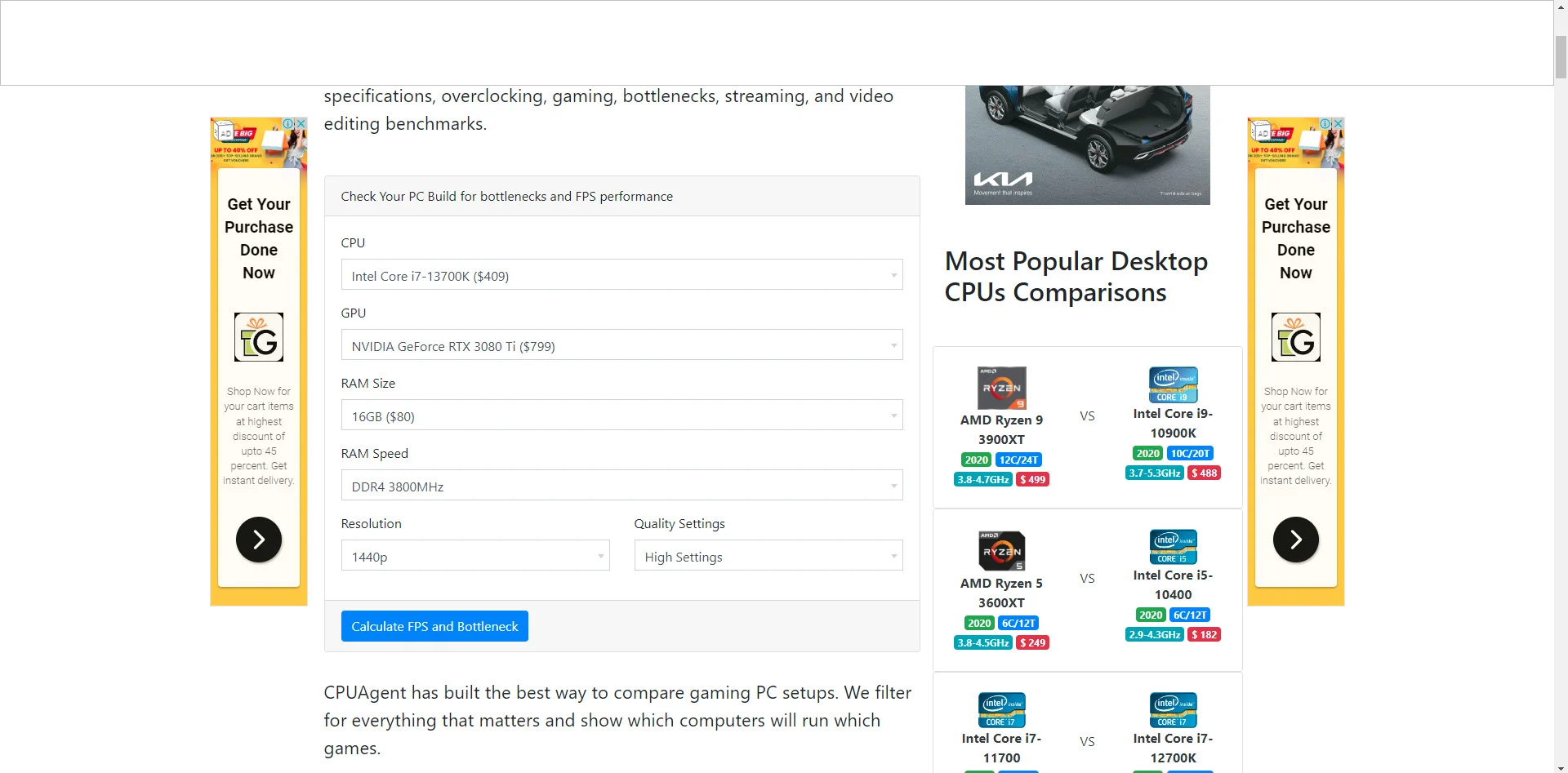Viewport: 1568px width, 773px height.
Task: Click the $ 249 price badge for Ryzen 5
Action: 1032,642
